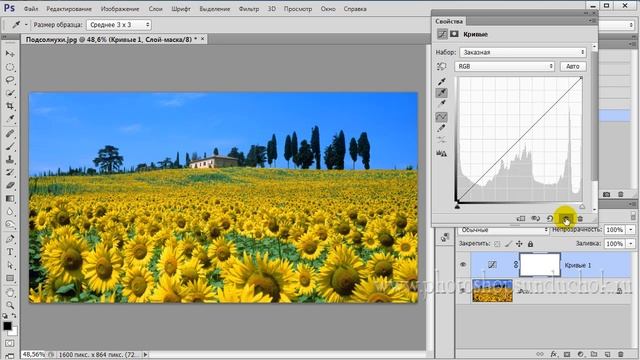Click the white point eyedropper in Curves
Viewport: 640px width, 360px height.
(441, 104)
